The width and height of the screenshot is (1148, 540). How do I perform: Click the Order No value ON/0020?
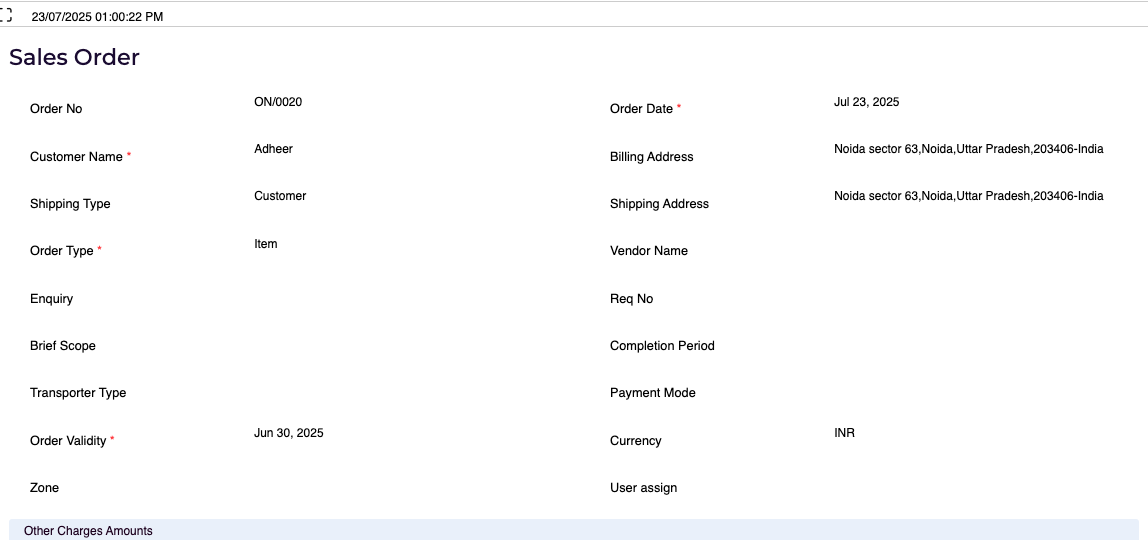[278, 102]
